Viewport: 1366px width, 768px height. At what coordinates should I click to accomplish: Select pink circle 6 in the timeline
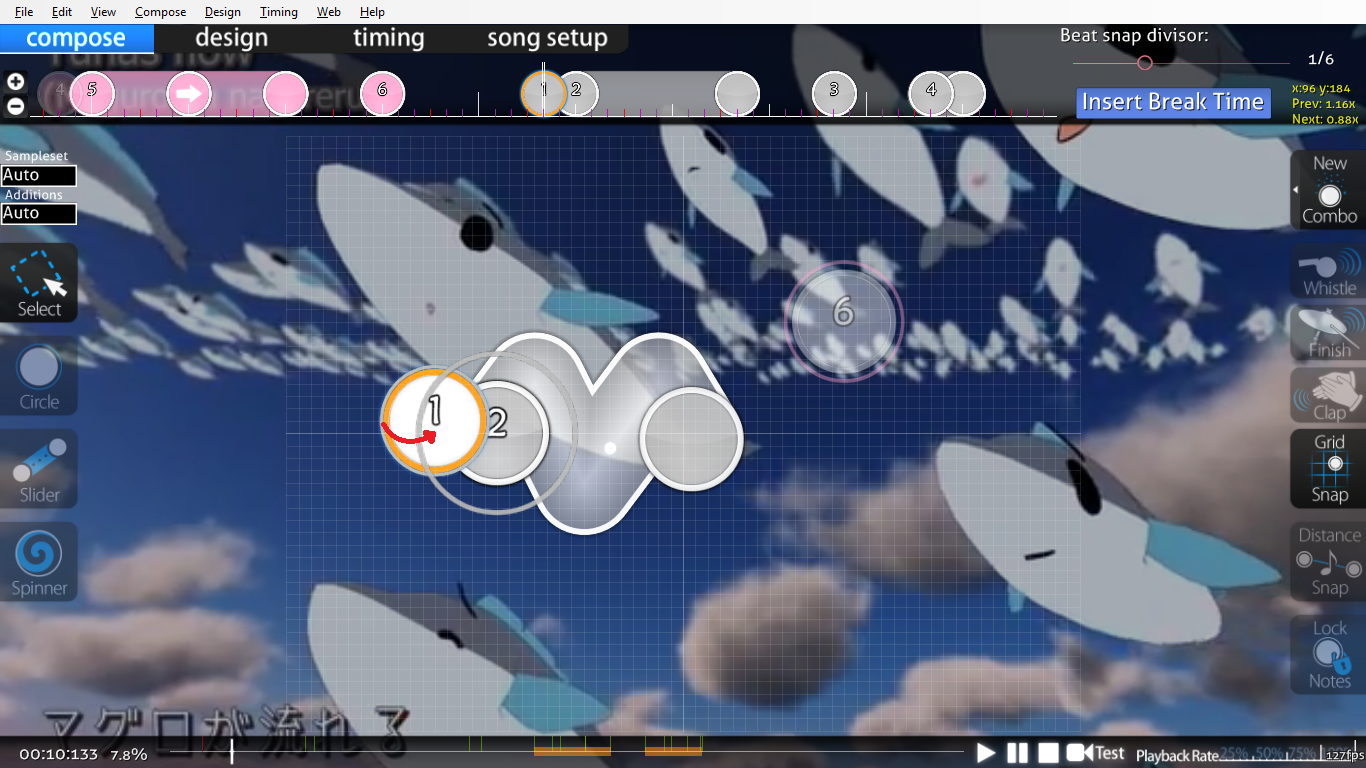(x=382, y=93)
